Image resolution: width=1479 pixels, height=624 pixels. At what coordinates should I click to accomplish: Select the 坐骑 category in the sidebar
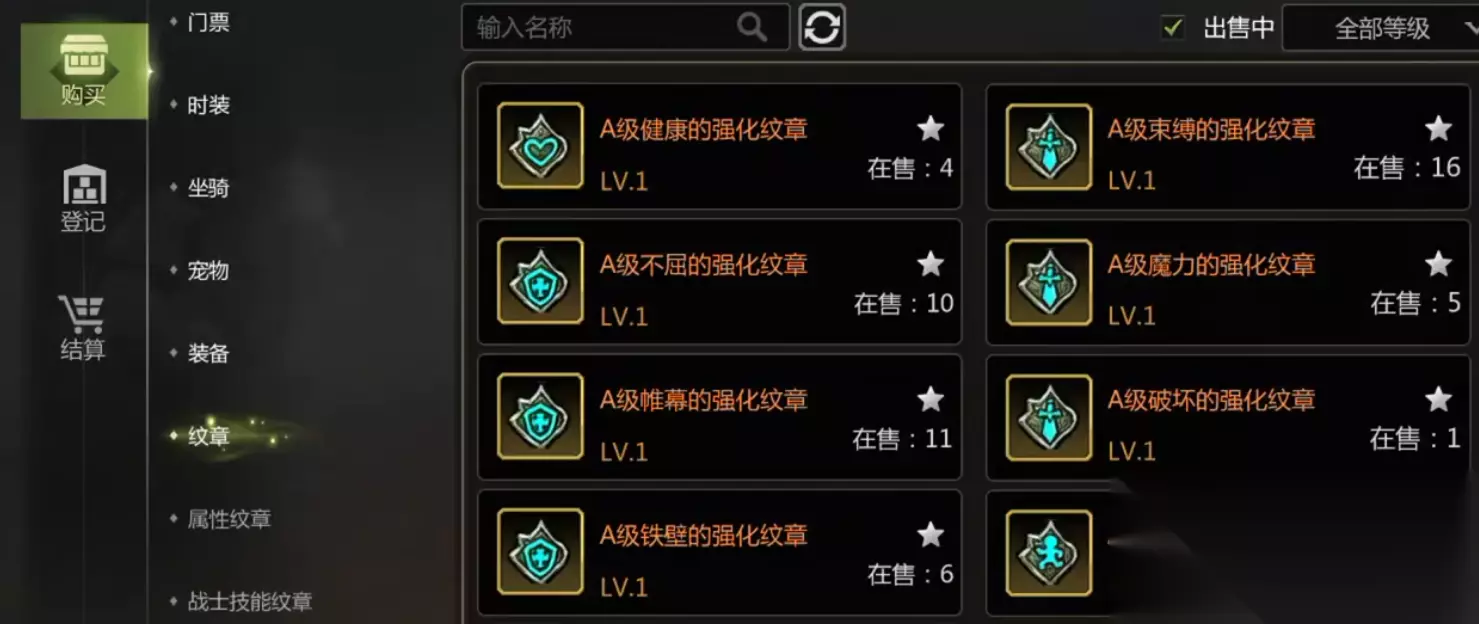(209, 188)
